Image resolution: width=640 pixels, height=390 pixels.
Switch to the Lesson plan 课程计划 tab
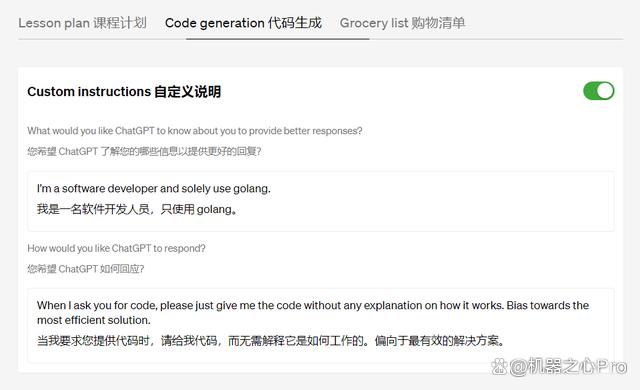(x=82, y=23)
